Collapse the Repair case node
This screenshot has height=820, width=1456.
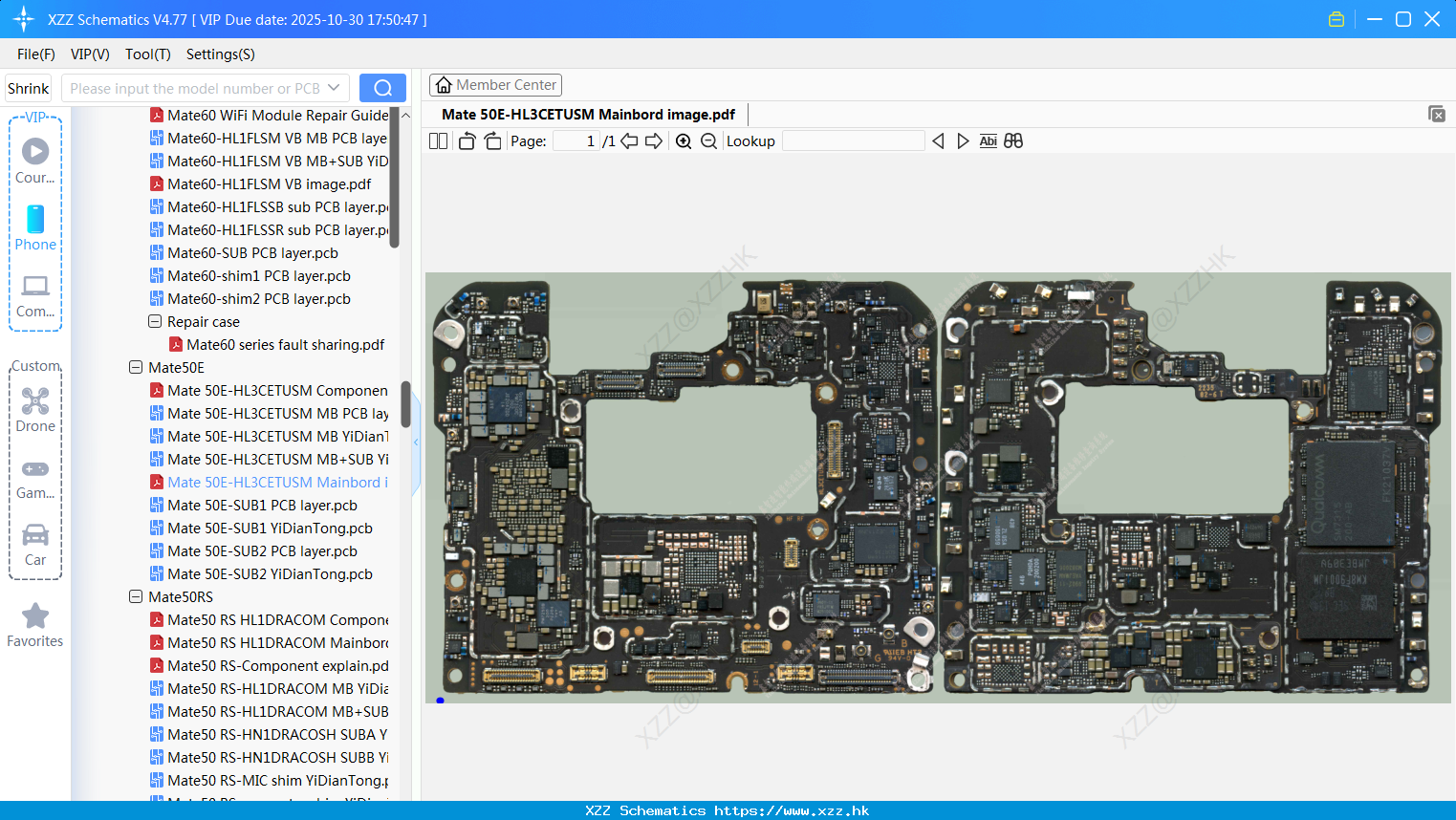[x=155, y=322]
